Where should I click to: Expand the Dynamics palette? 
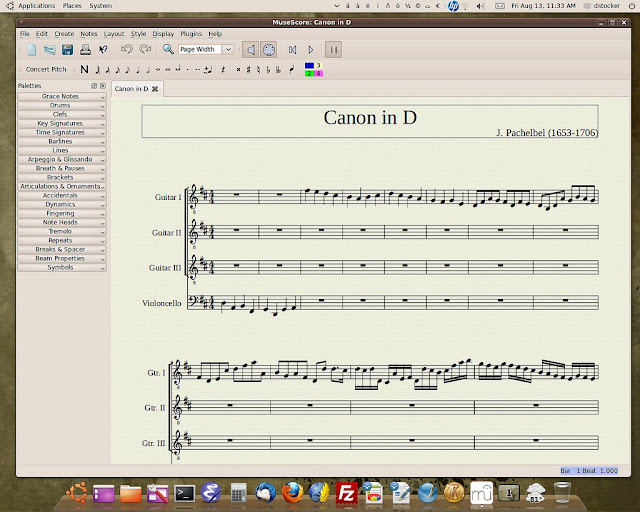click(62, 204)
